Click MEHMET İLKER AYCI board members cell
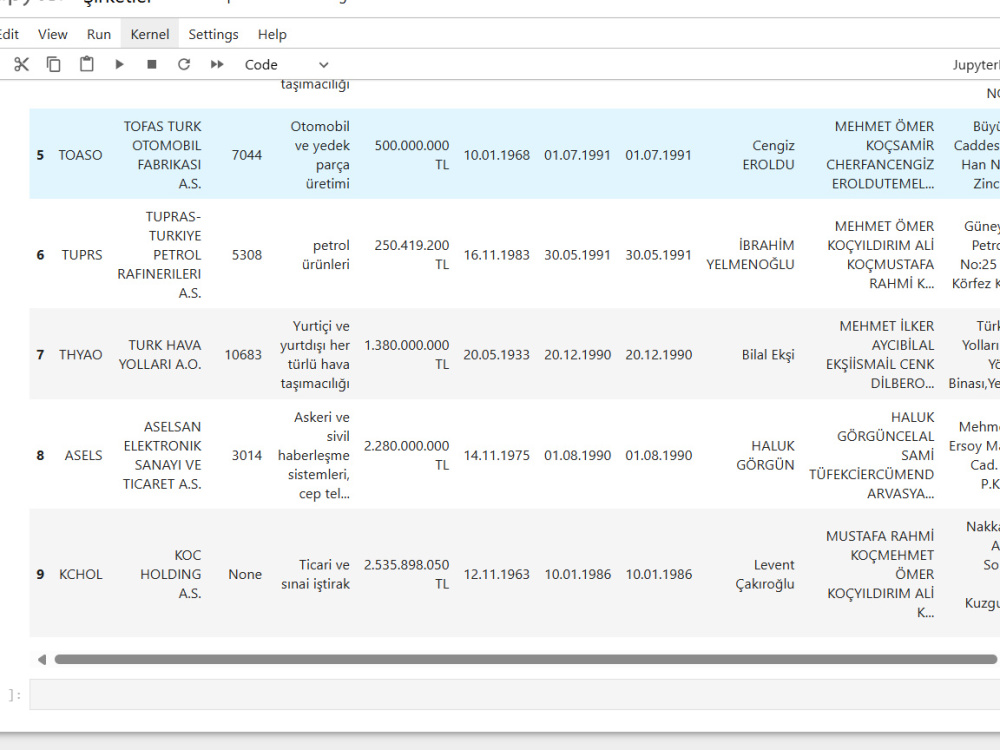The height and width of the screenshot is (750, 1000). click(879, 355)
